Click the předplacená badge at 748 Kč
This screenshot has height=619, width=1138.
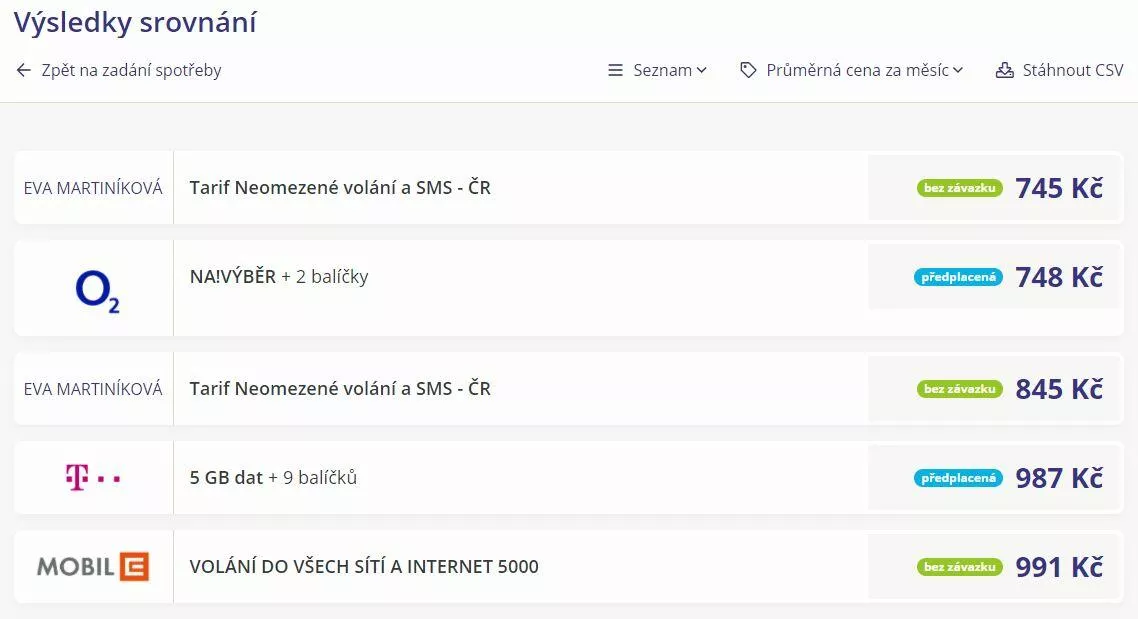958,277
